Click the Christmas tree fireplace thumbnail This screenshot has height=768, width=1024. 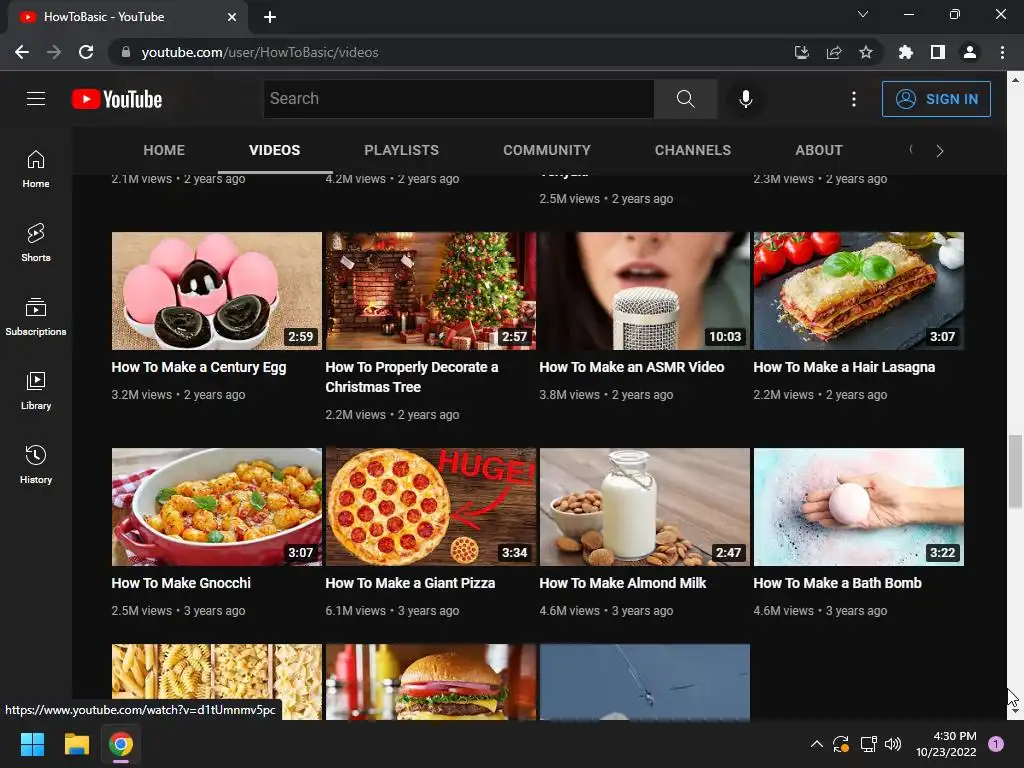pos(431,291)
